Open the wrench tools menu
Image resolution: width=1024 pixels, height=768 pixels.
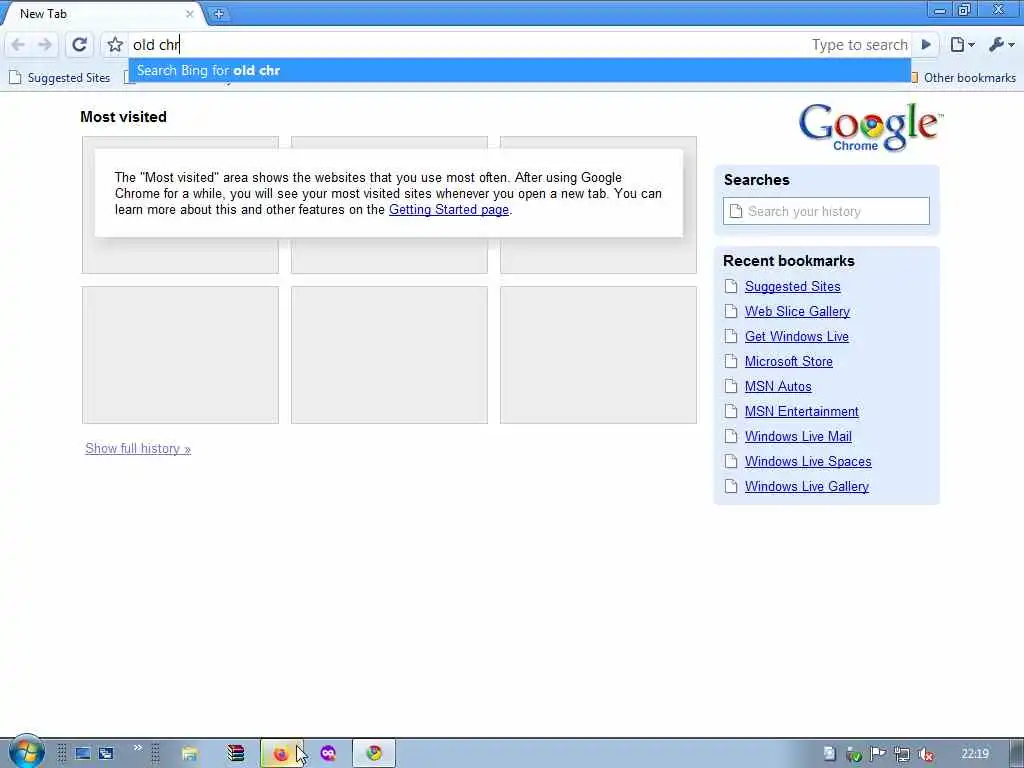pyautogui.click(x=1002, y=45)
